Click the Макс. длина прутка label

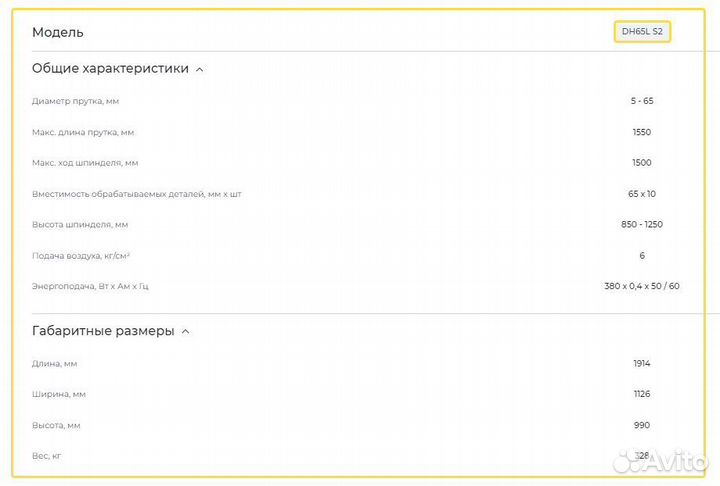83,133
